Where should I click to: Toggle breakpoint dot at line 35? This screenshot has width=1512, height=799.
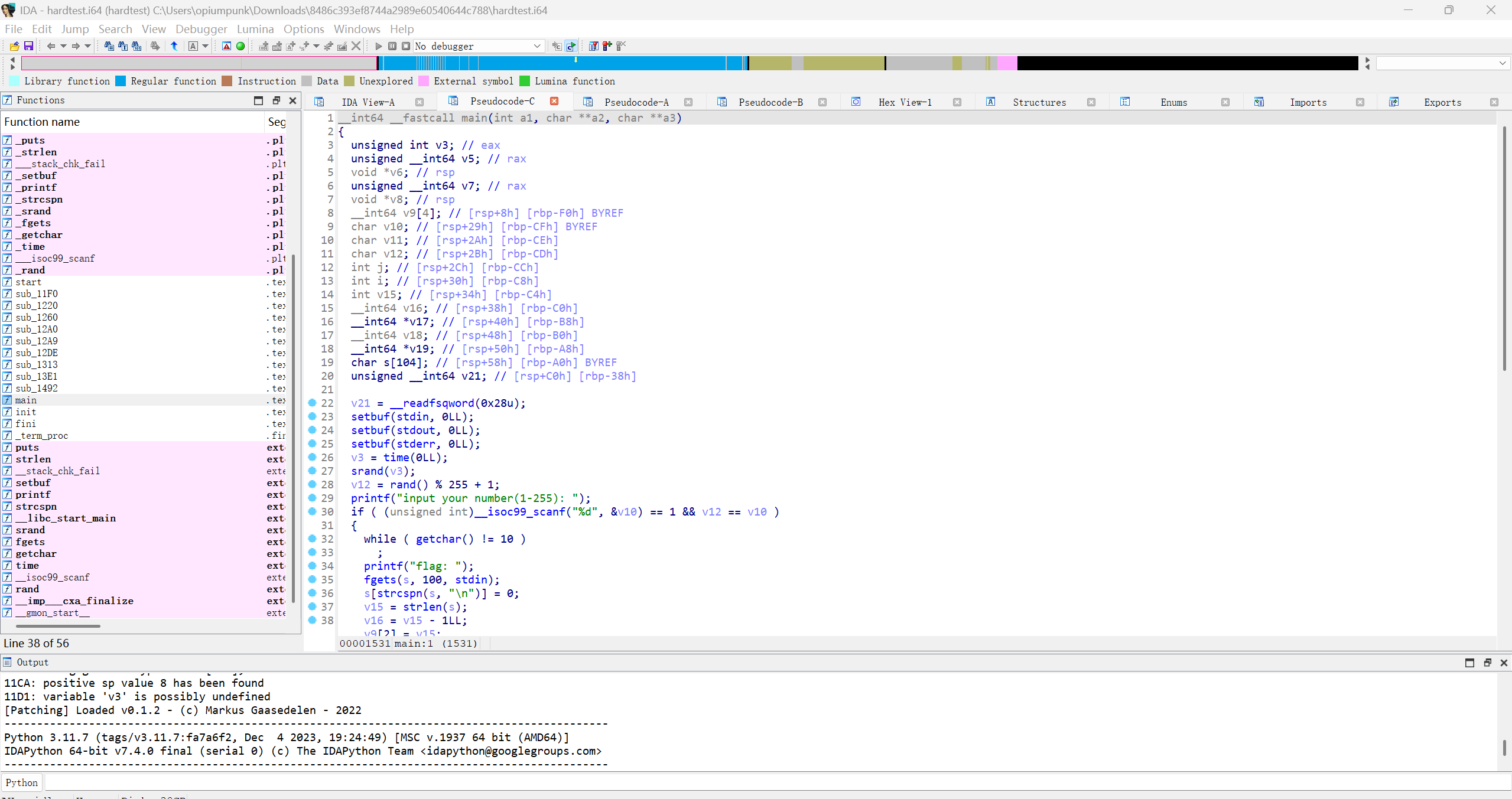[313, 579]
